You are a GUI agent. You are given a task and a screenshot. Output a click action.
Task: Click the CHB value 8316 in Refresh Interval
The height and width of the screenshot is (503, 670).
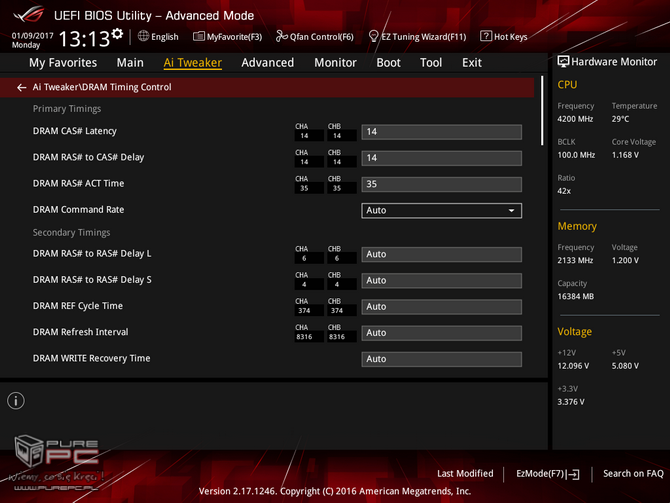(x=337, y=337)
